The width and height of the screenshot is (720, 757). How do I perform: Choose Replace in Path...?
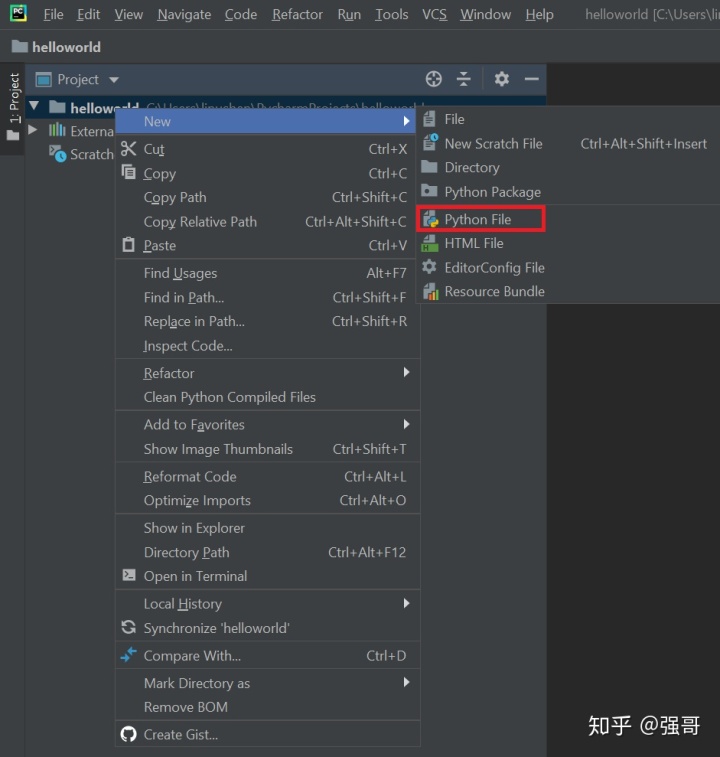(x=268, y=322)
